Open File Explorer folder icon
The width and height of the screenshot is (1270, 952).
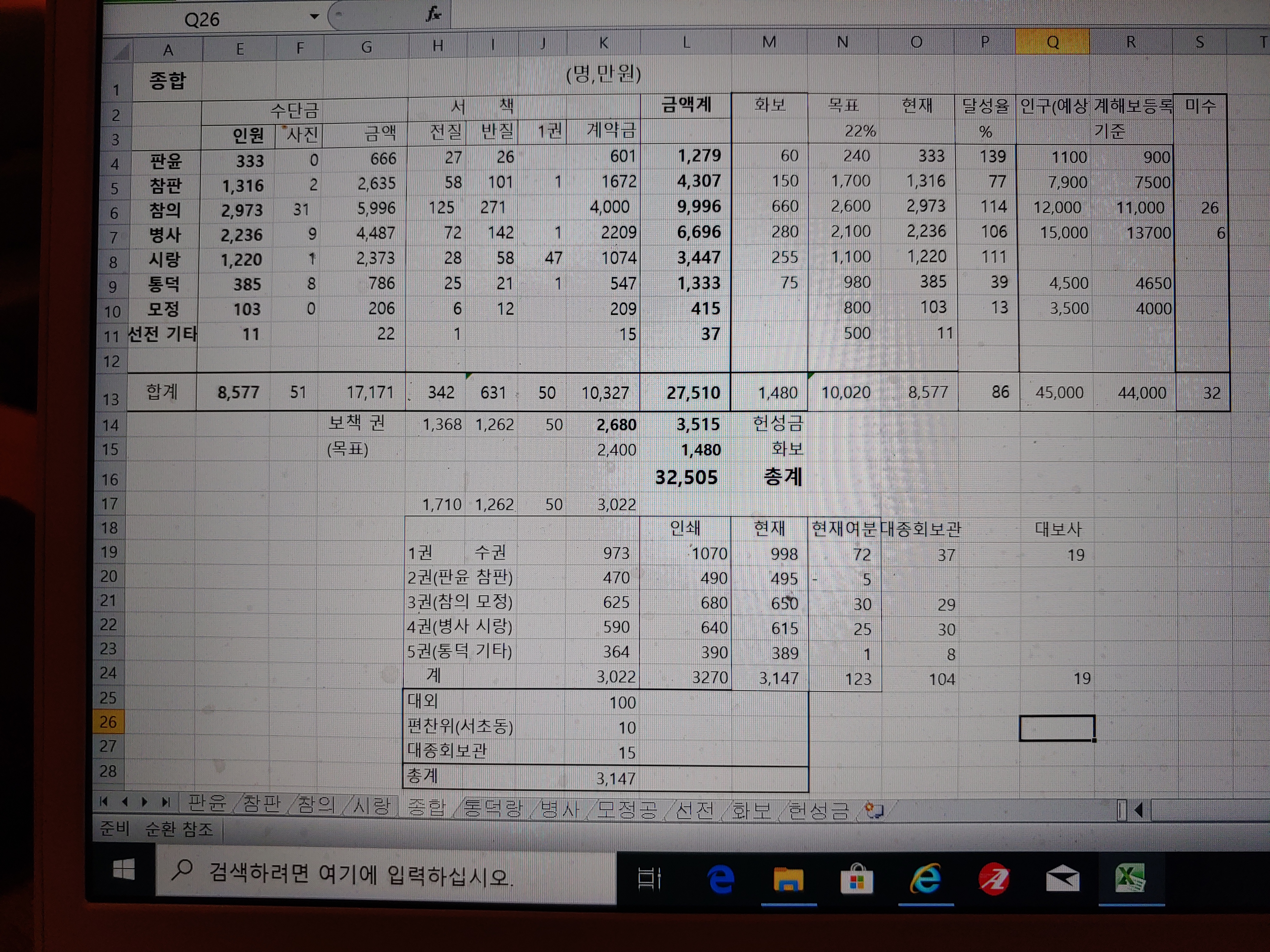tap(788, 879)
